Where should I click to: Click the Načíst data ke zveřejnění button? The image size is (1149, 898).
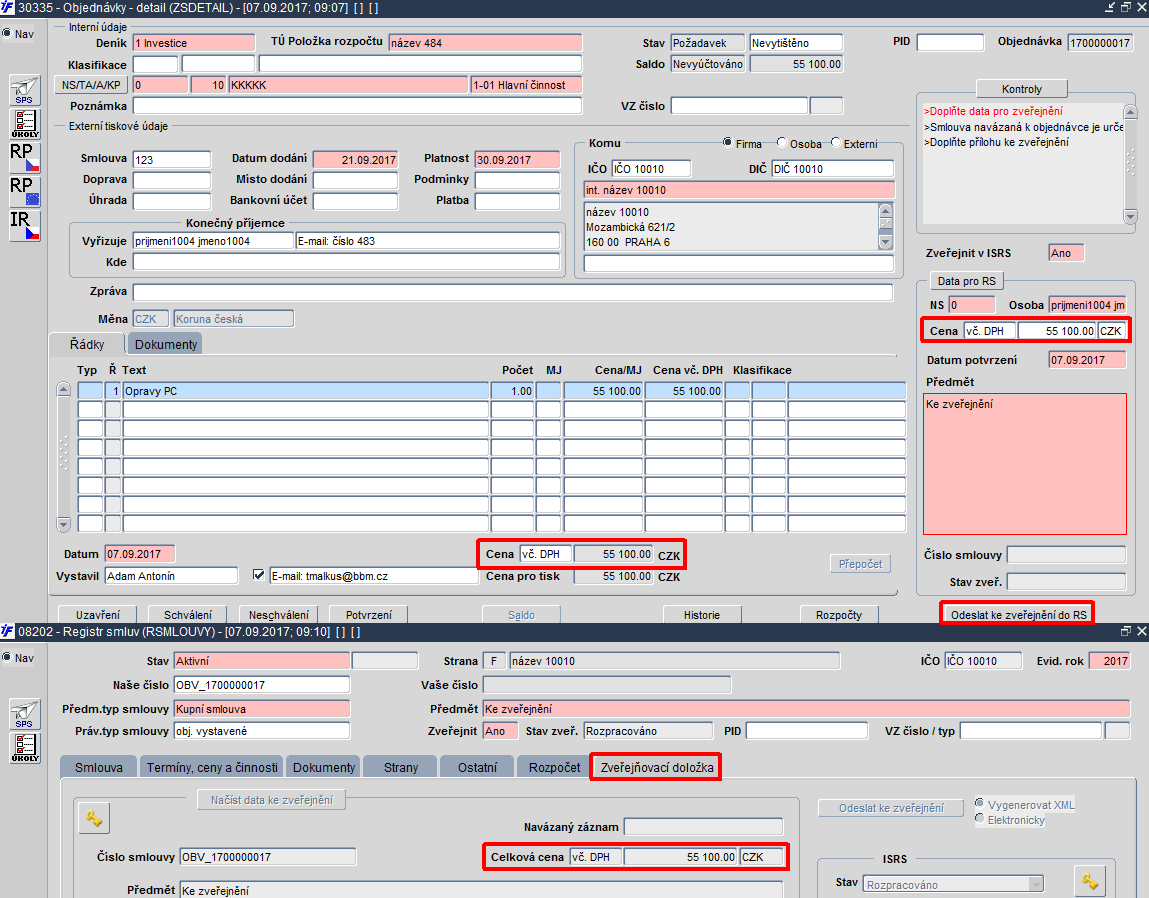point(272,800)
